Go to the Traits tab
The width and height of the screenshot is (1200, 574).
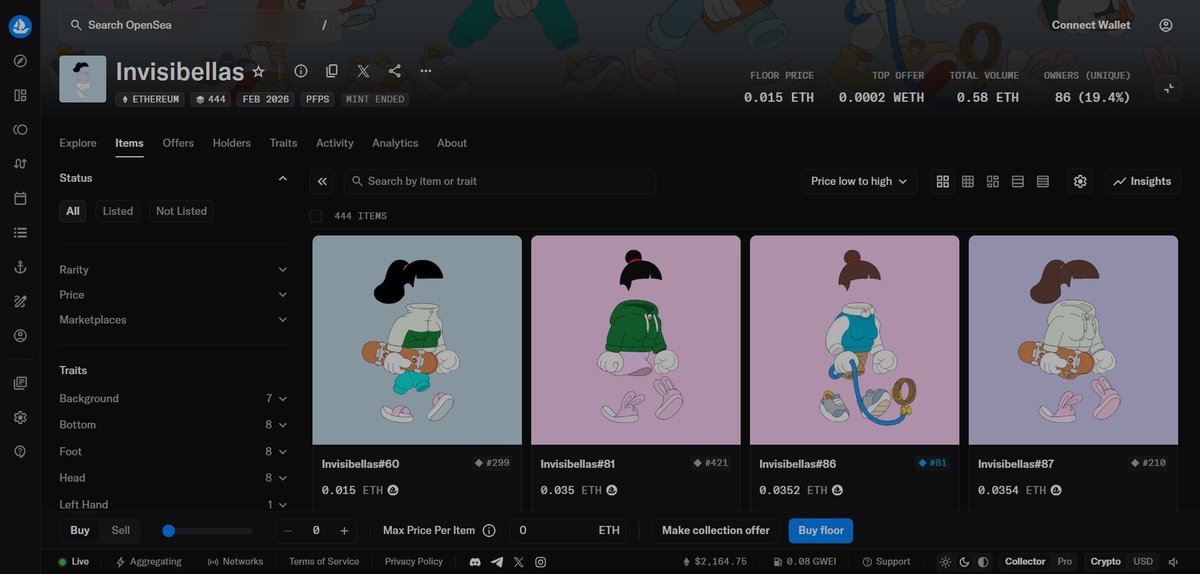[x=283, y=143]
